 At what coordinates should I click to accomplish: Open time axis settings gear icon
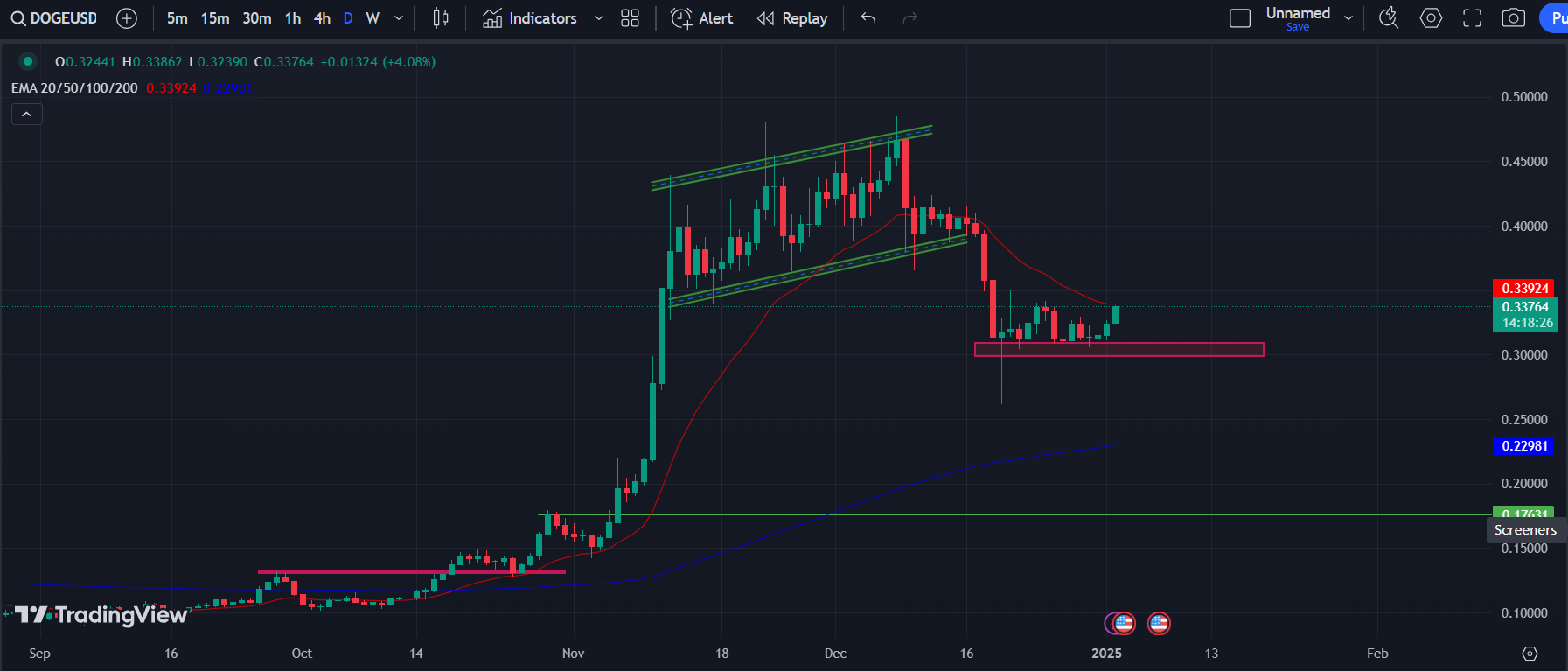tap(1530, 654)
